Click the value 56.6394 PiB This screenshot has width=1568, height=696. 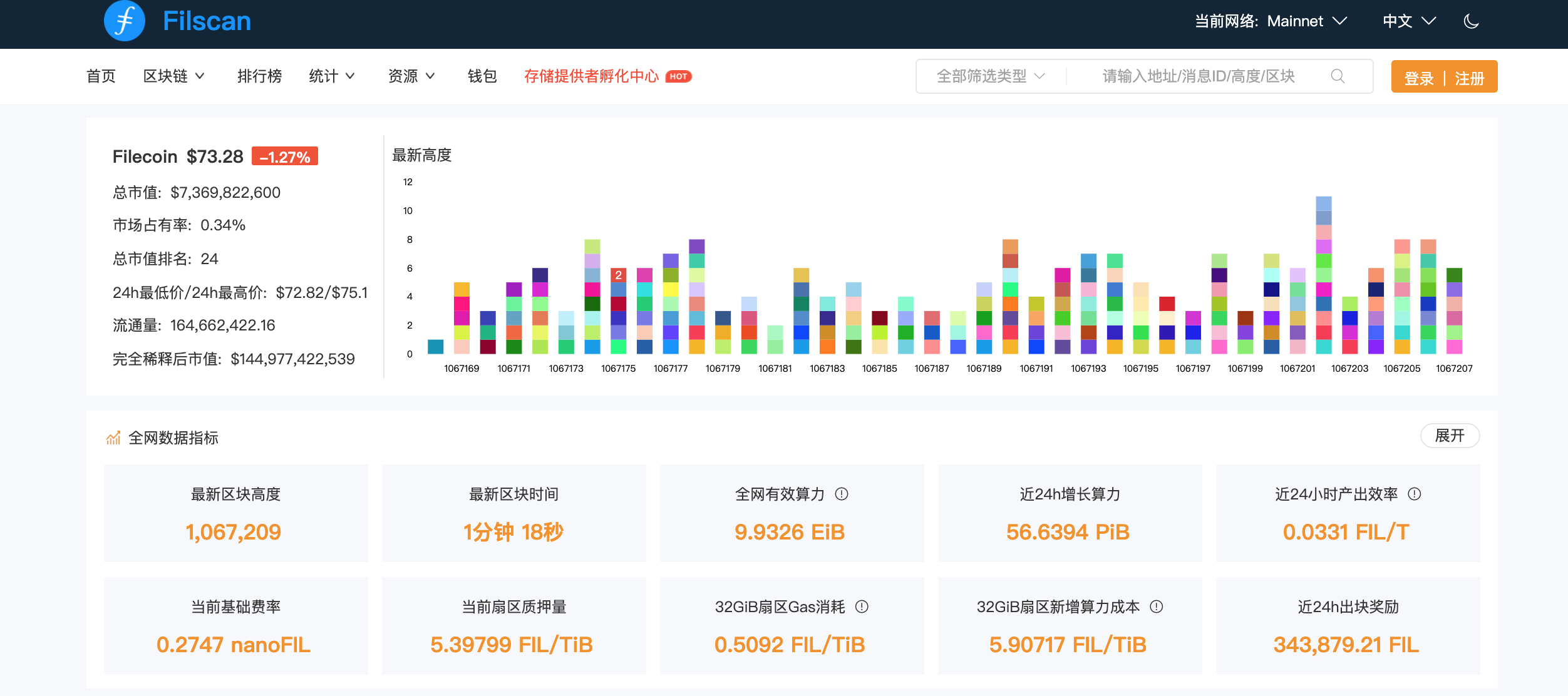tap(1068, 532)
